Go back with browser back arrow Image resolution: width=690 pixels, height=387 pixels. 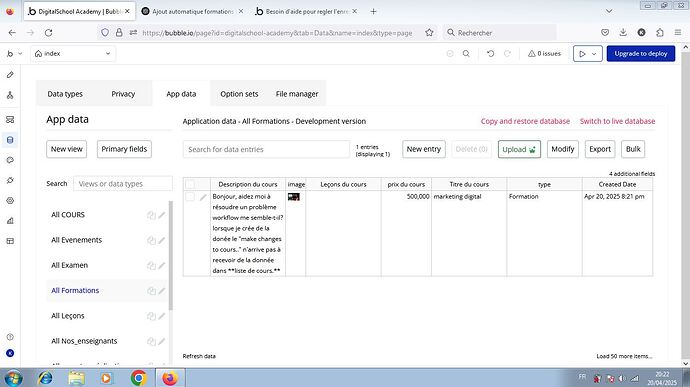point(12,33)
